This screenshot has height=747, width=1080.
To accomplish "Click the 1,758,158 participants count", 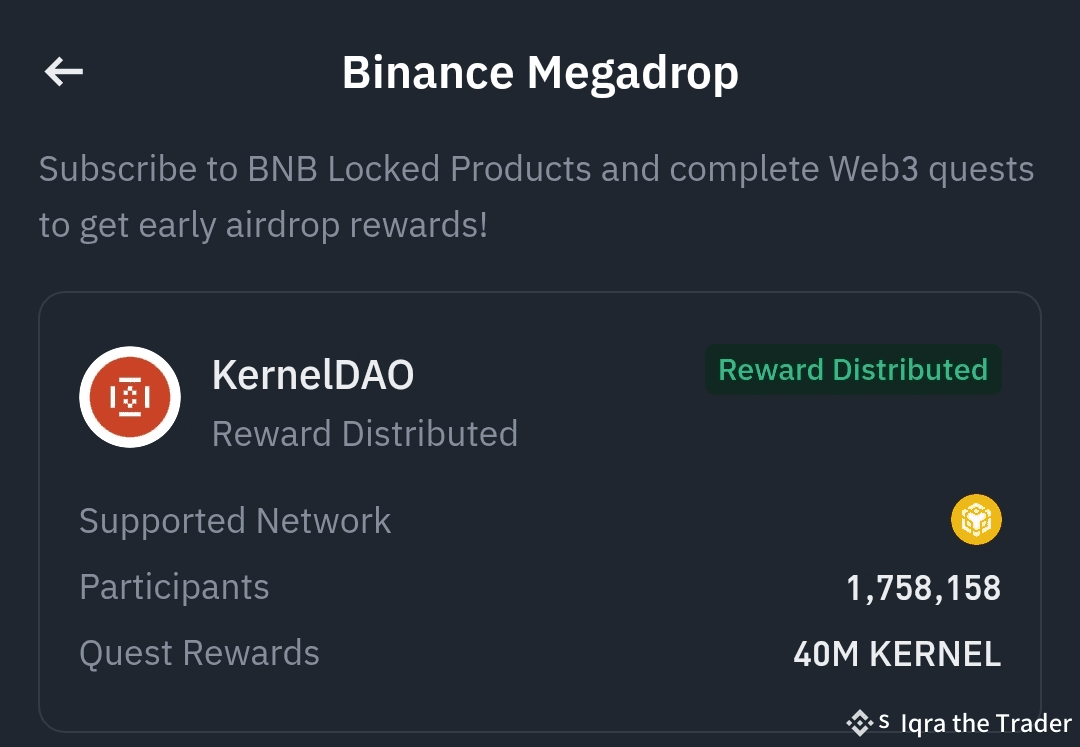I will point(923,588).
